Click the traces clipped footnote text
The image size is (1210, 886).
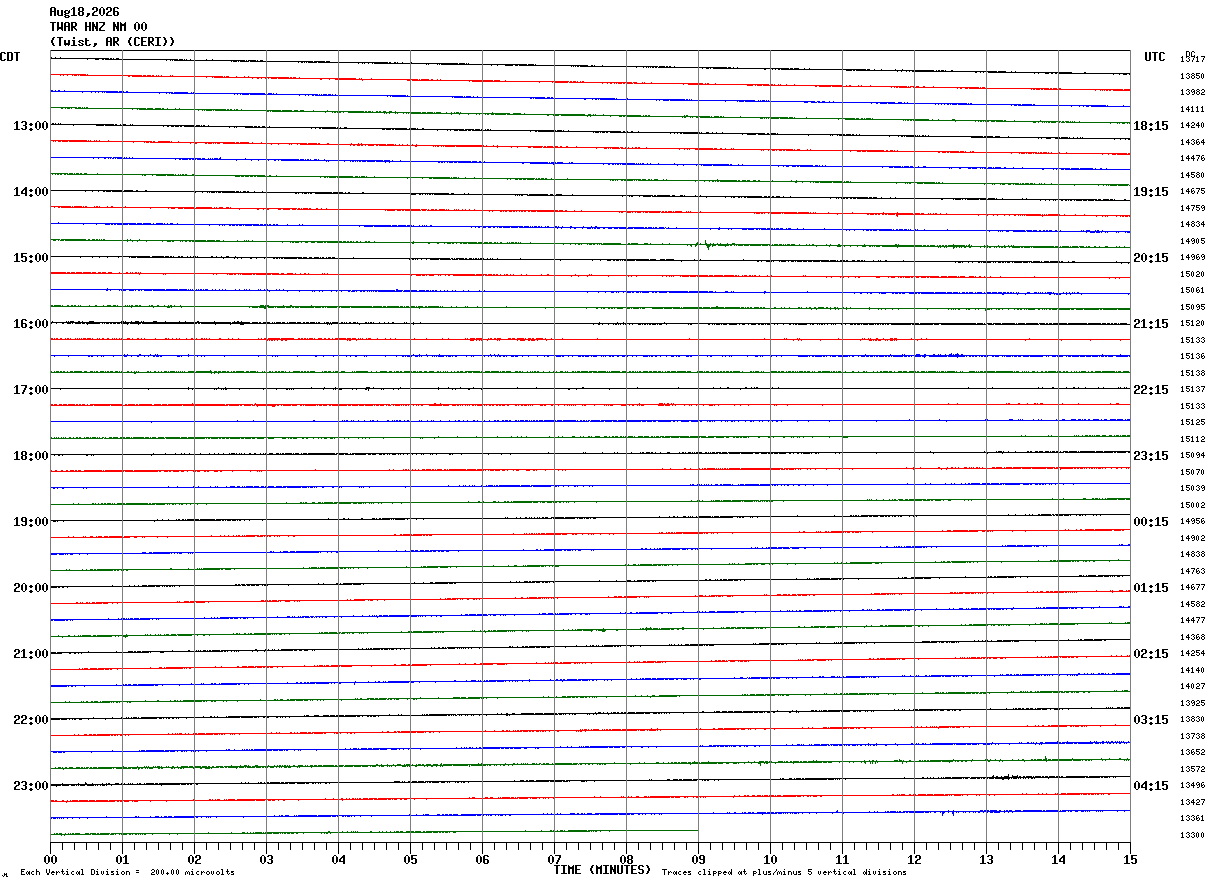click(784, 873)
